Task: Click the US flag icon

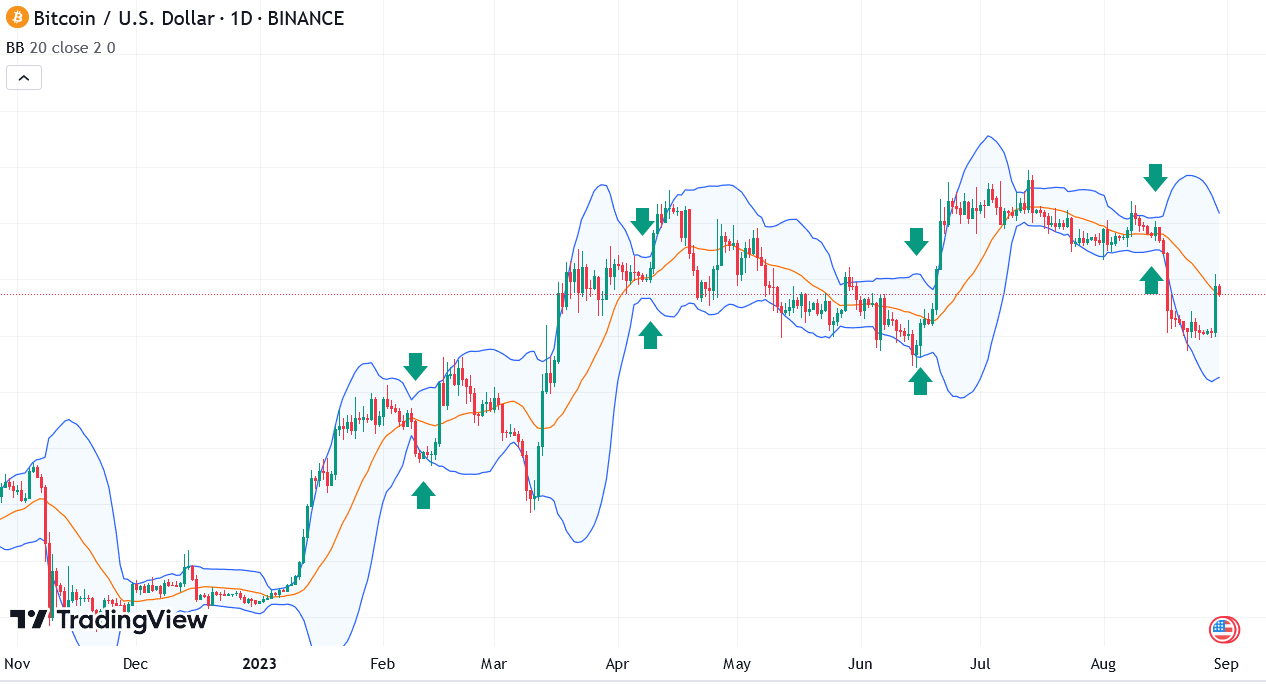Action: tap(1225, 630)
